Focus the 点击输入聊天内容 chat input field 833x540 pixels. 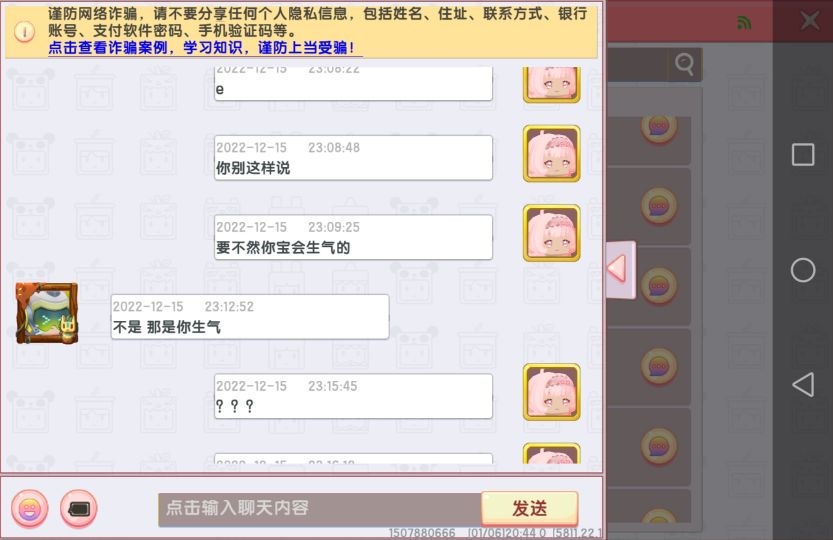click(320, 509)
